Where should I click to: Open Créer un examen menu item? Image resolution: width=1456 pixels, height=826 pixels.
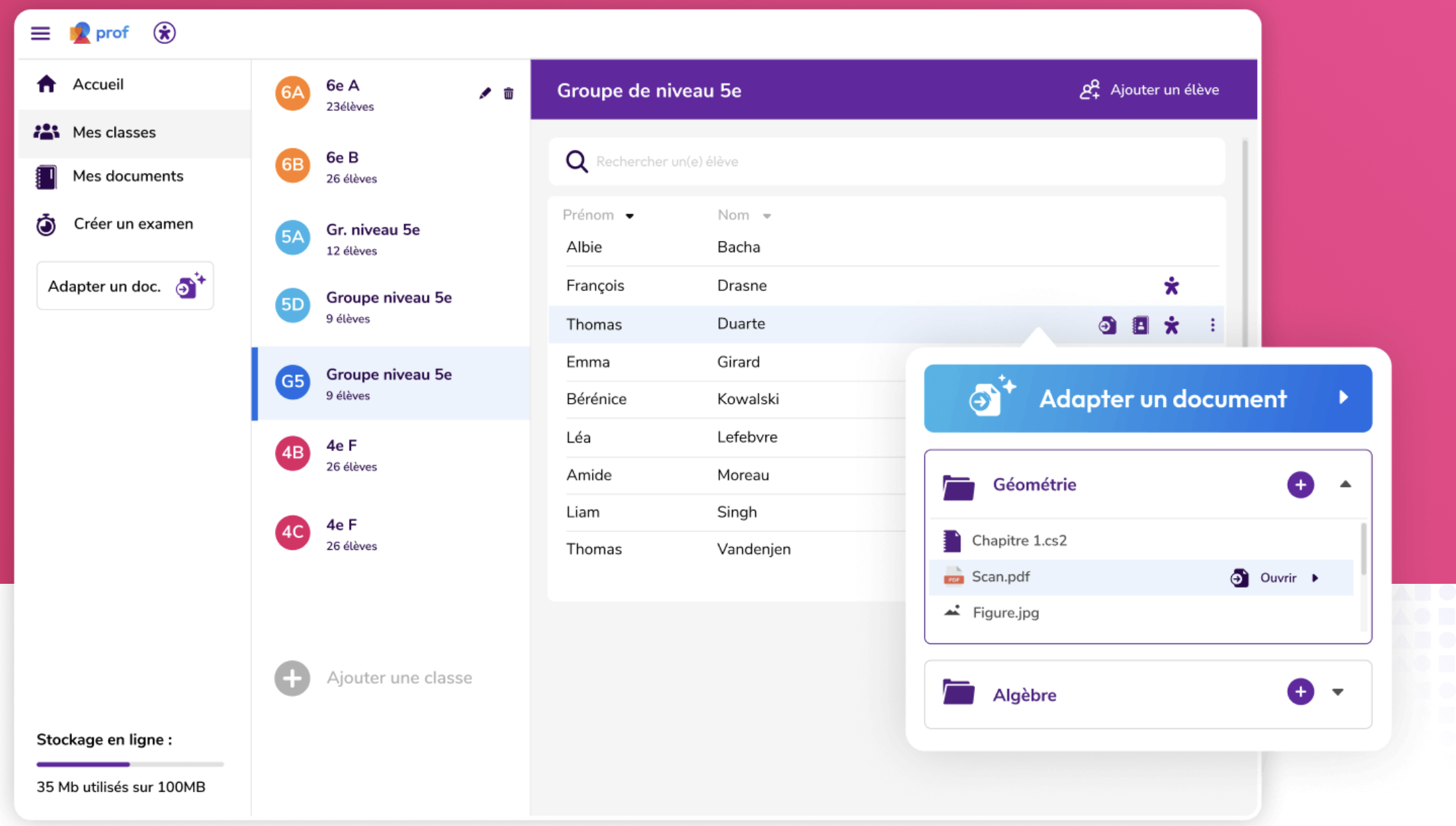pyautogui.click(x=133, y=224)
